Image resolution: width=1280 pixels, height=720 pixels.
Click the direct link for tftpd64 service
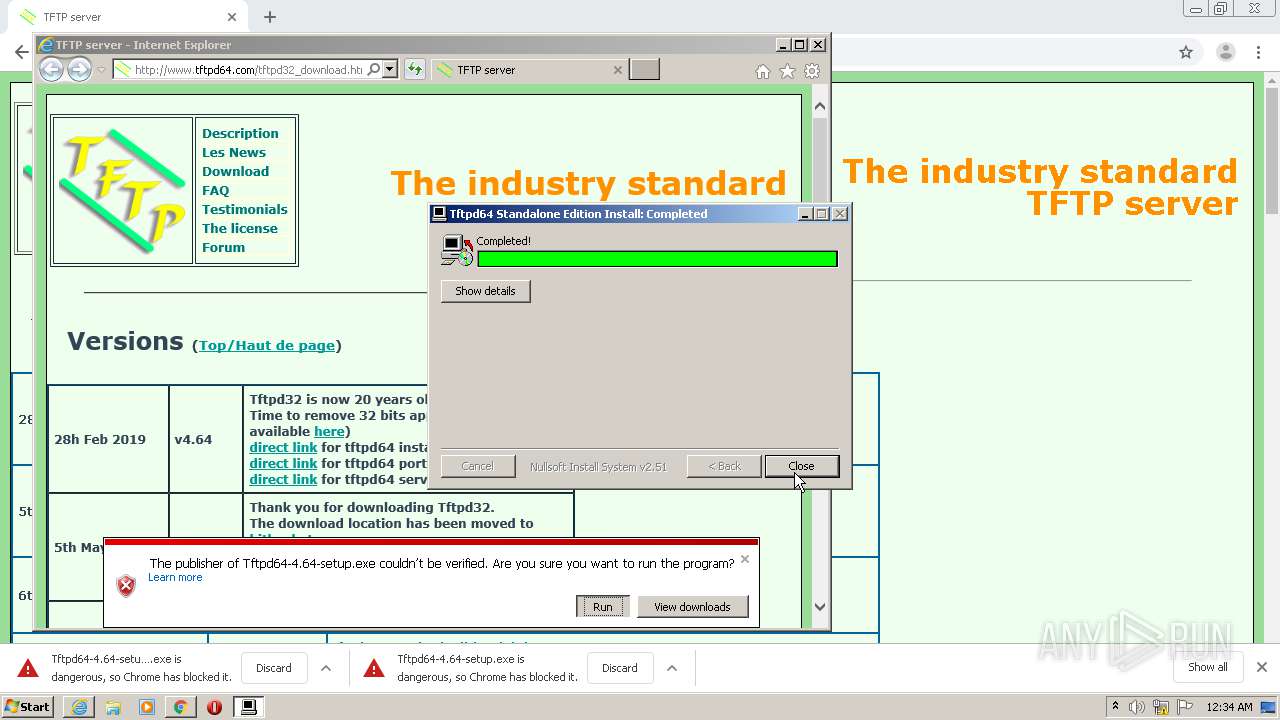[x=283, y=479]
